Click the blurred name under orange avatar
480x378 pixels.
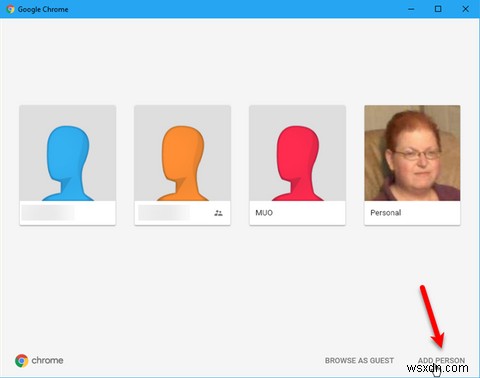point(164,213)
